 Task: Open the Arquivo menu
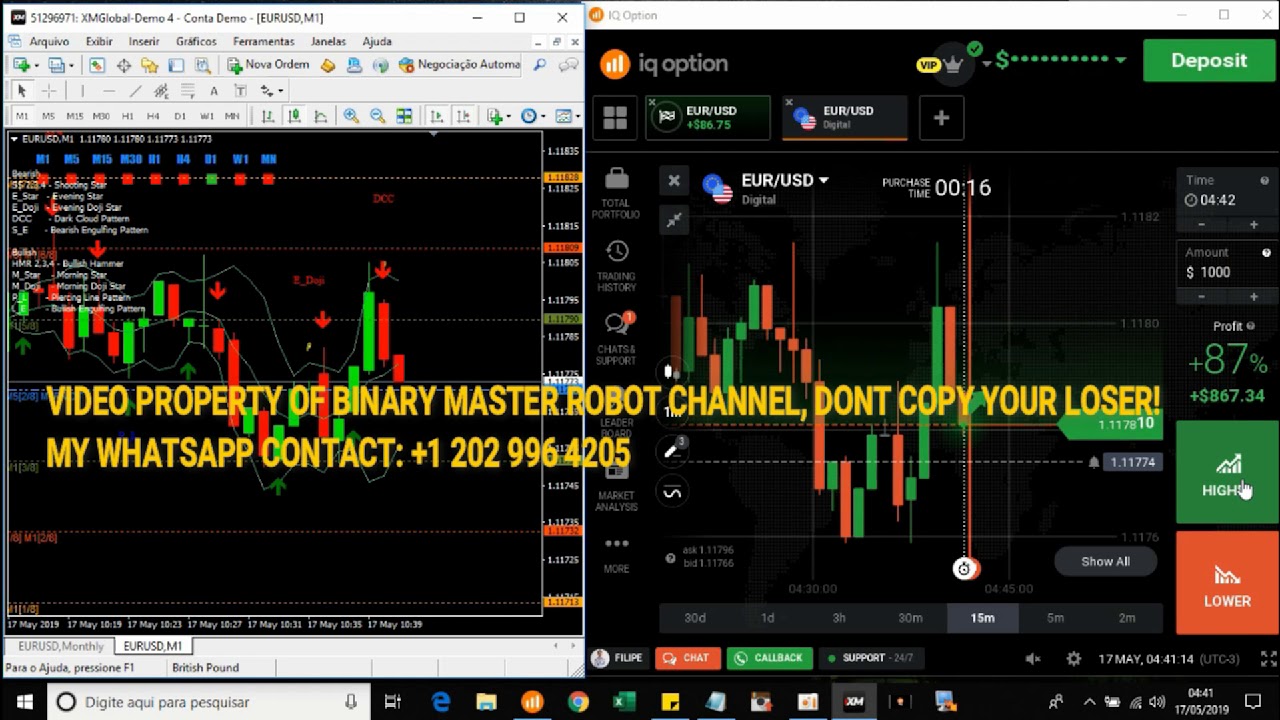[x=49, y=41]
